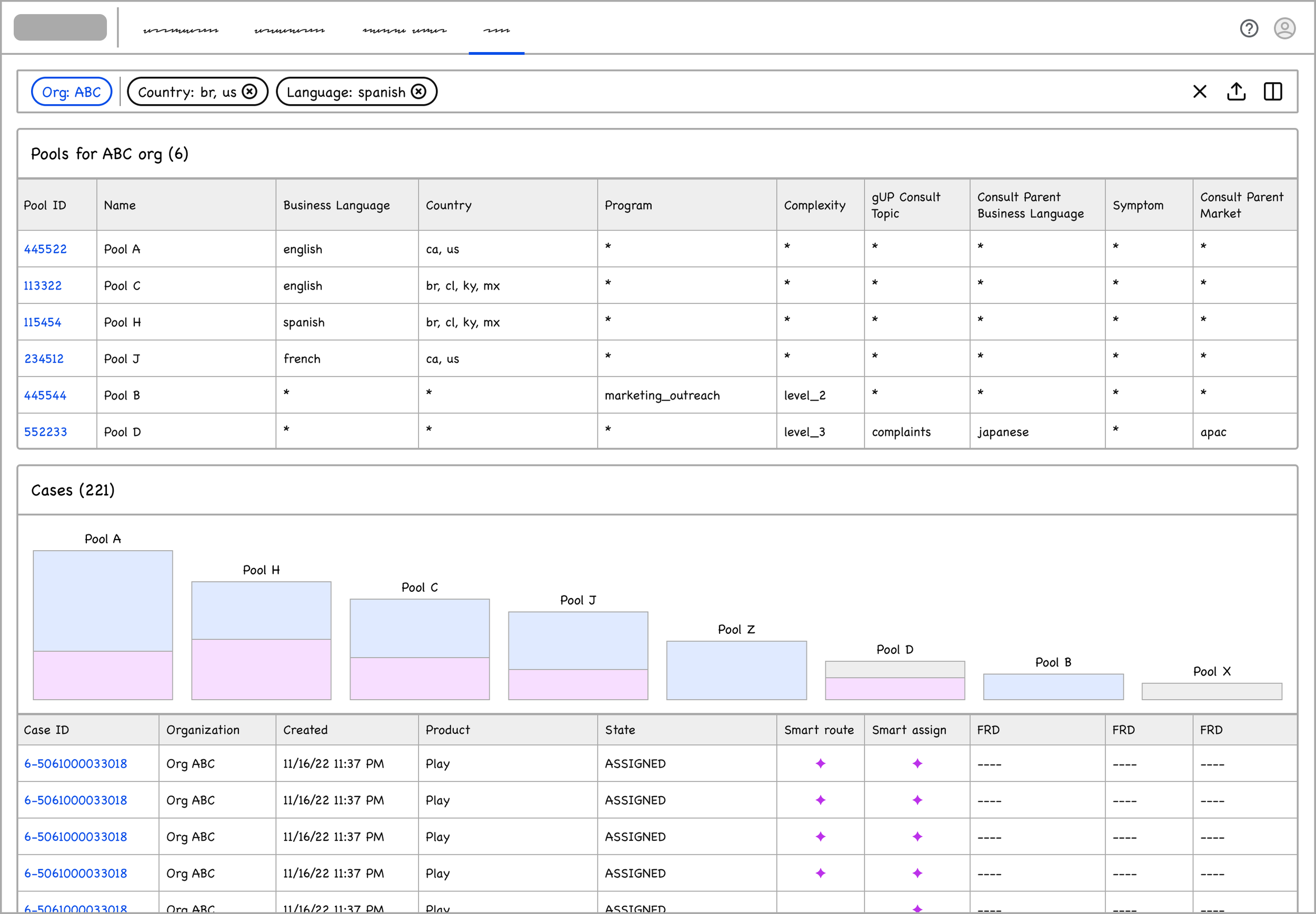Select the Org: ABC filter chip
Screen dimensions: 1316x914
(72, 92)
